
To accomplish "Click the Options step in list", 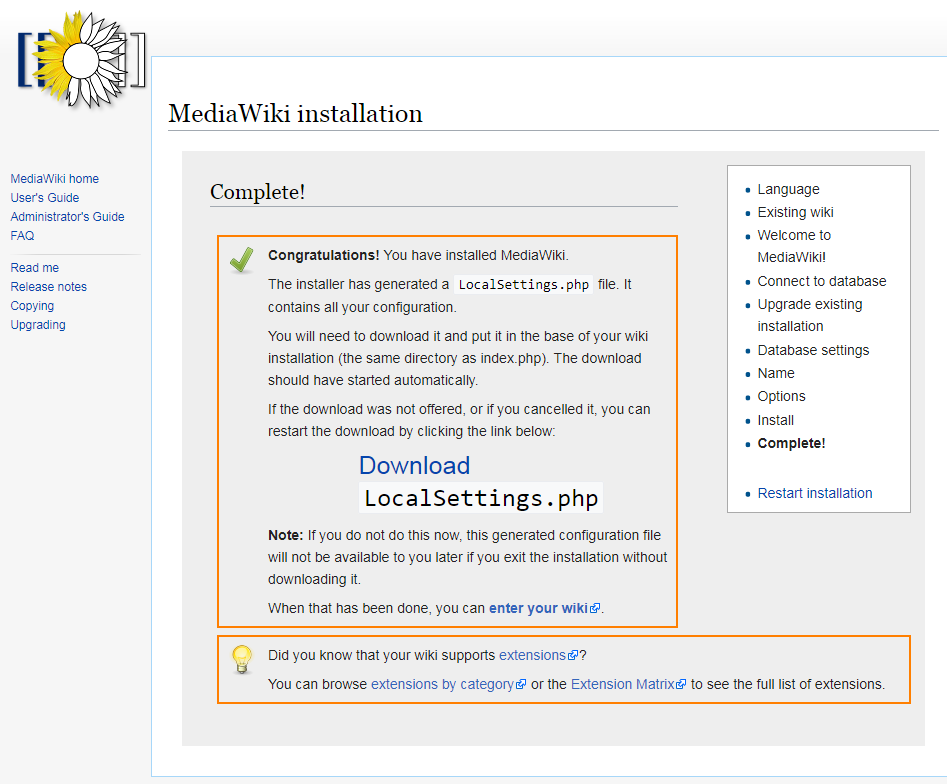I will coord(782,396).
